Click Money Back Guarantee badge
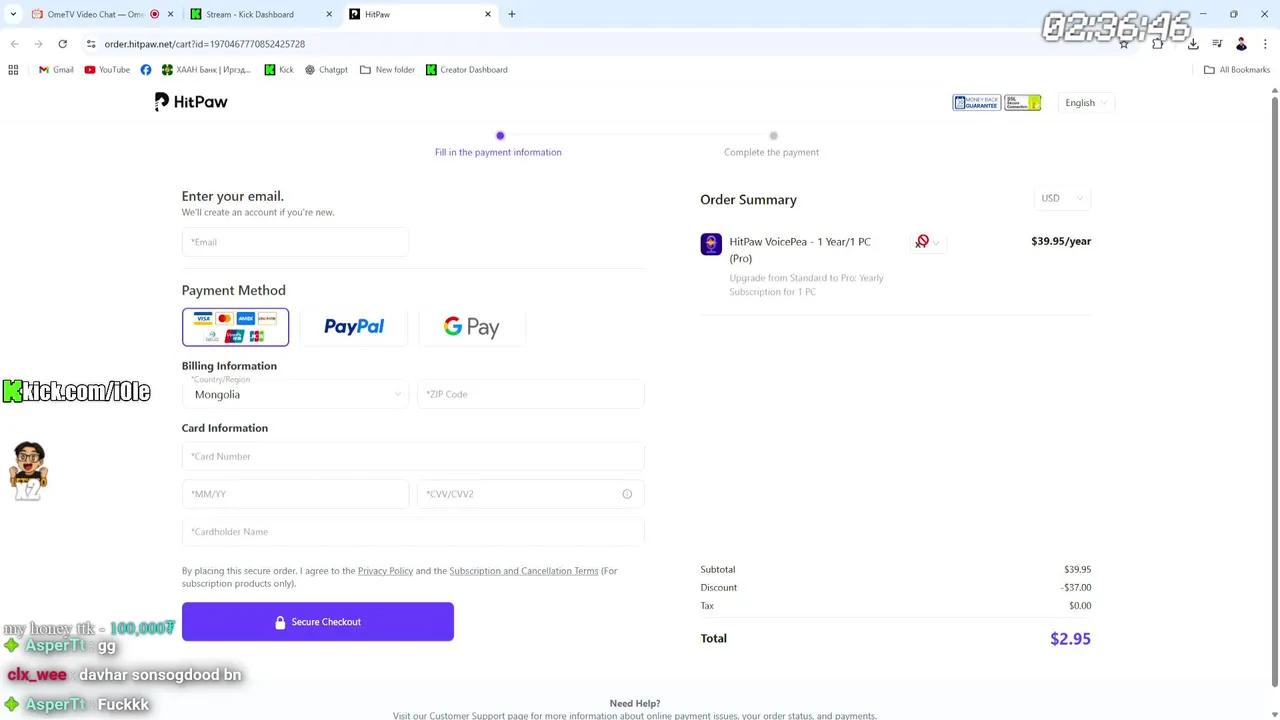This screenshot has width=1280, height=720. click(x=976, y=103)
